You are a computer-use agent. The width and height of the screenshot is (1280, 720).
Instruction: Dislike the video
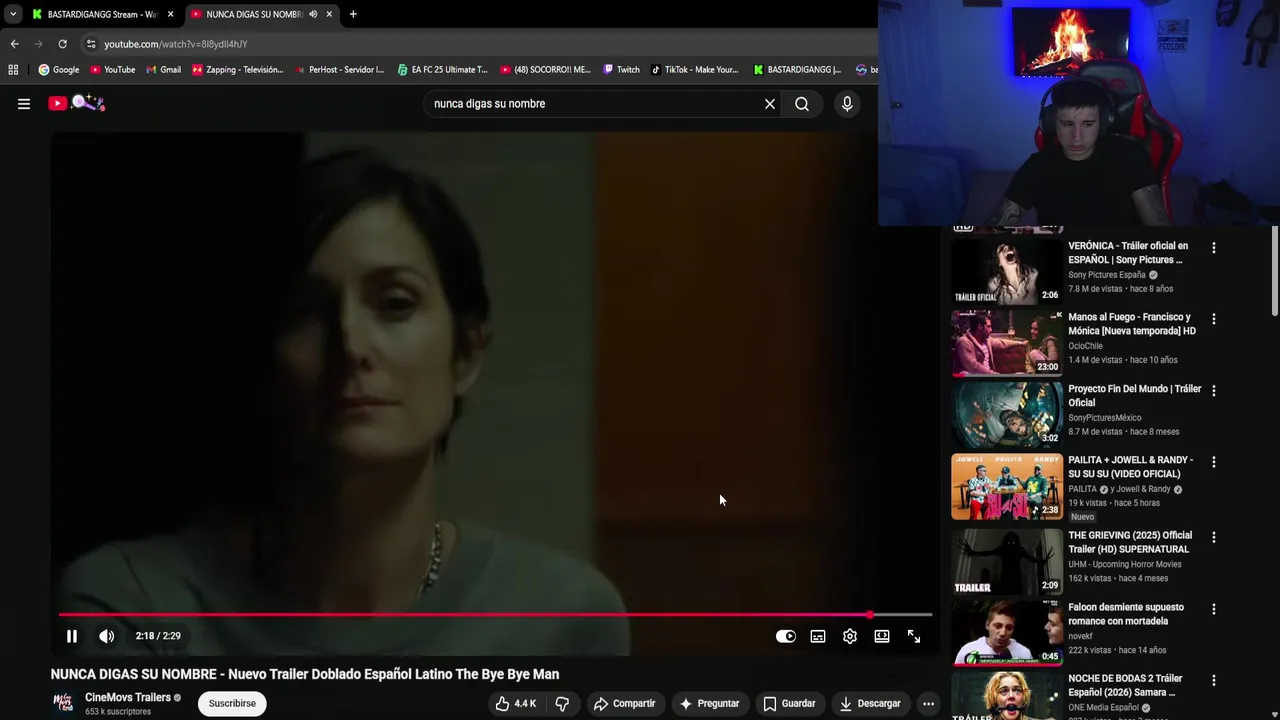[x=562, y=703]
